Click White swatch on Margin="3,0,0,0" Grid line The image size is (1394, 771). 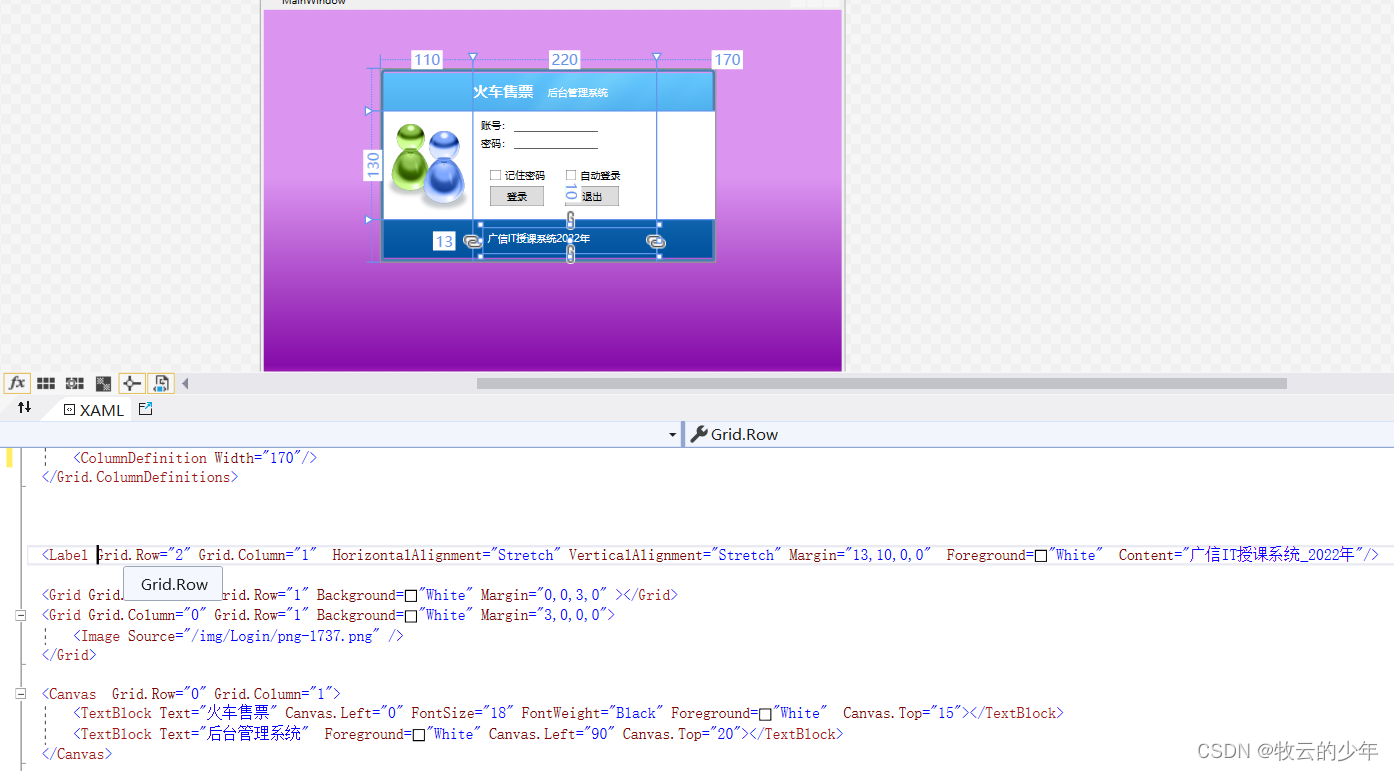(410, 616)
